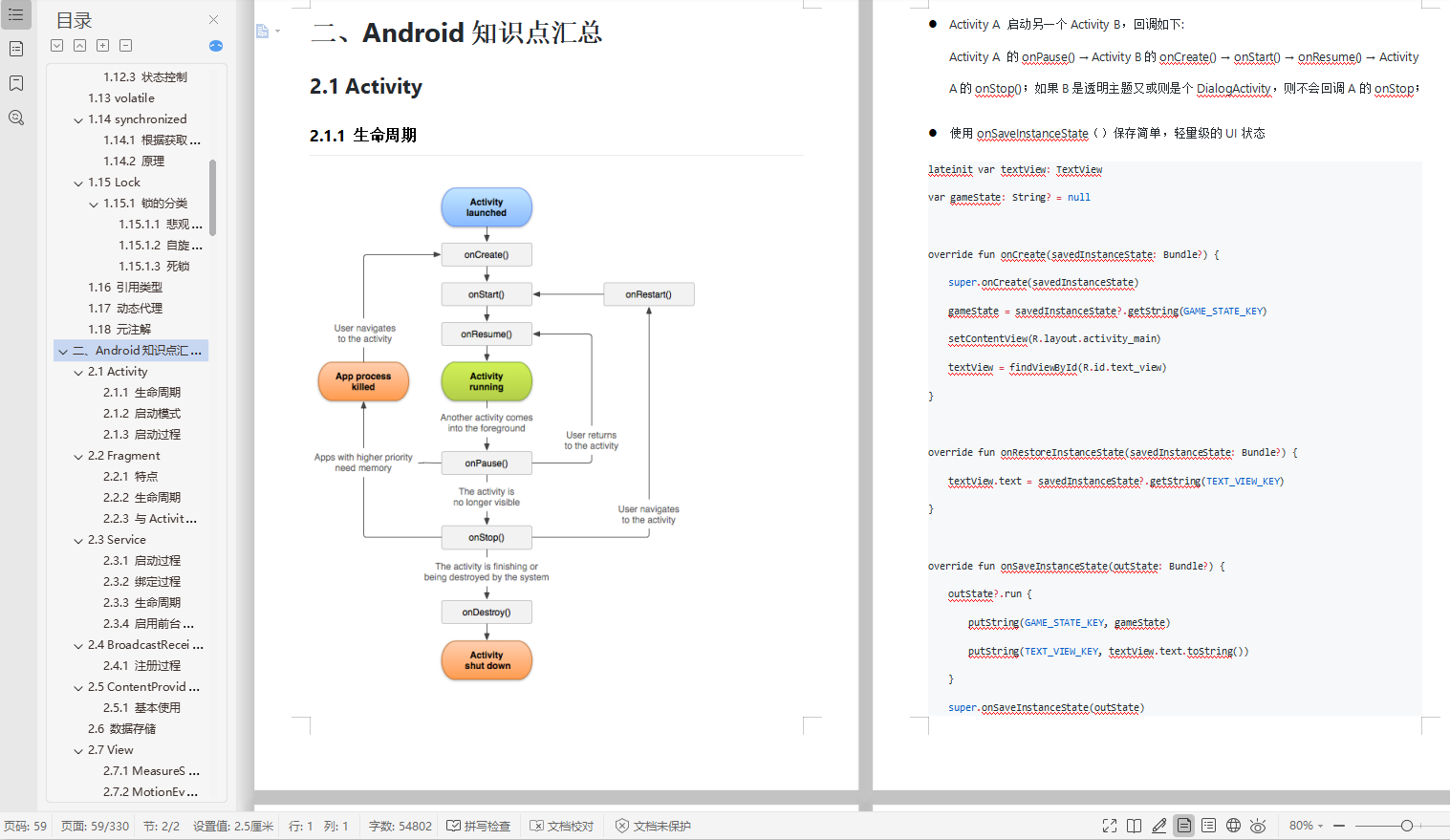Click the 节: 2/2 section indicator
The width and height of the screenshot is (1450, 840).
click(162, 827)
